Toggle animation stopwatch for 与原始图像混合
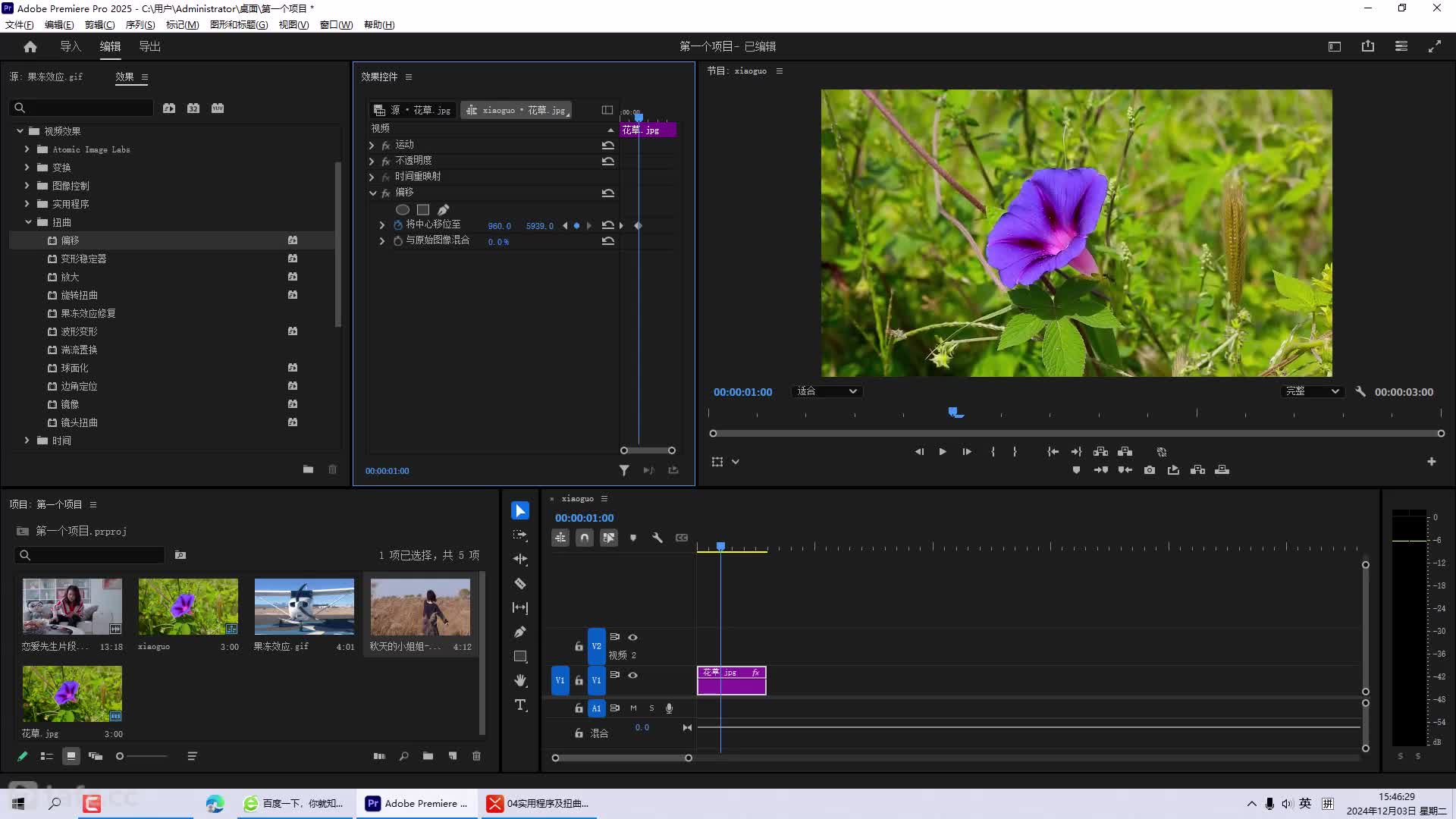This screenshot has height=819, width=1456. [x=397, y=241]
